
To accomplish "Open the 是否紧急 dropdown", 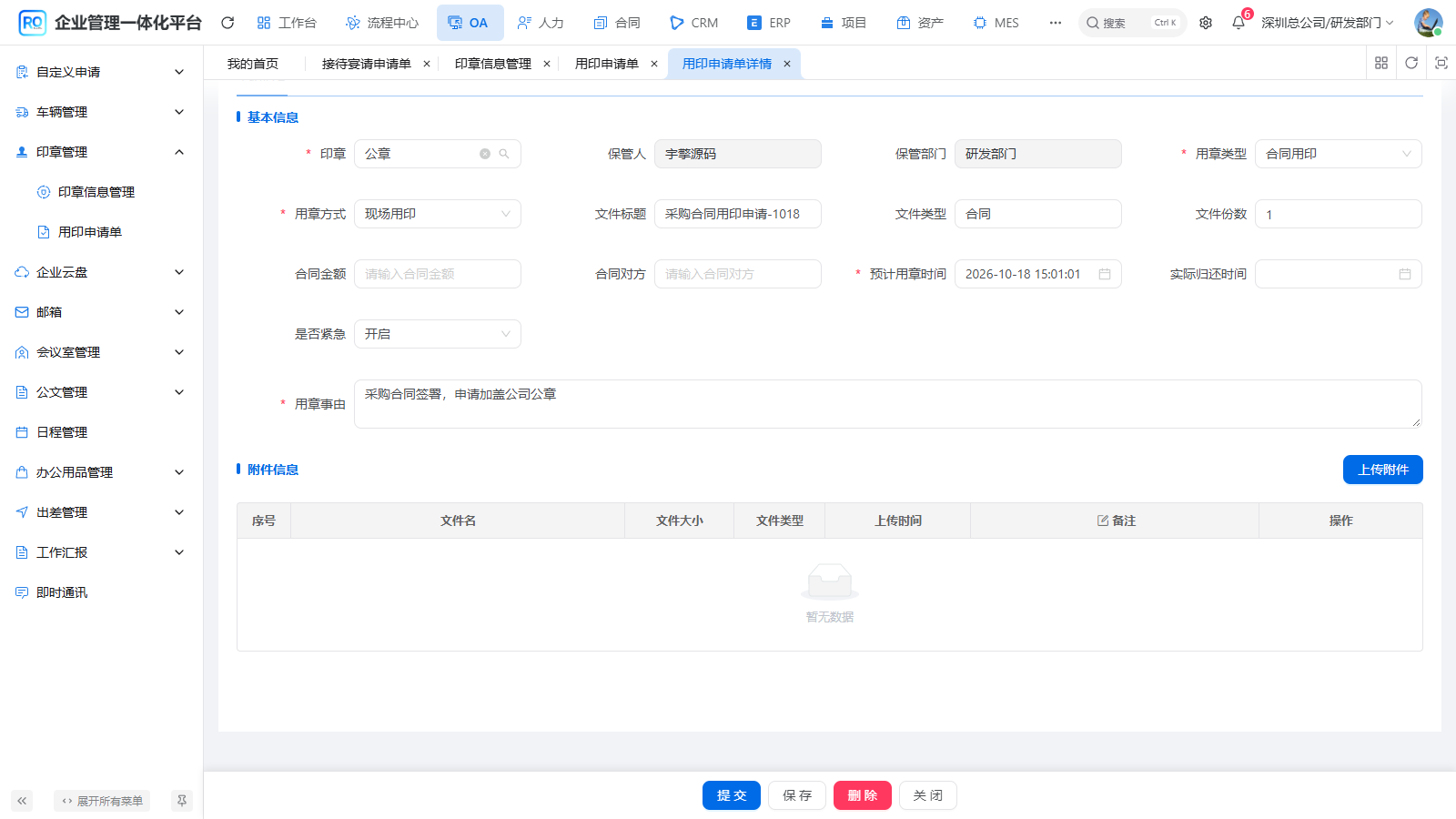I will click(438, 334).
